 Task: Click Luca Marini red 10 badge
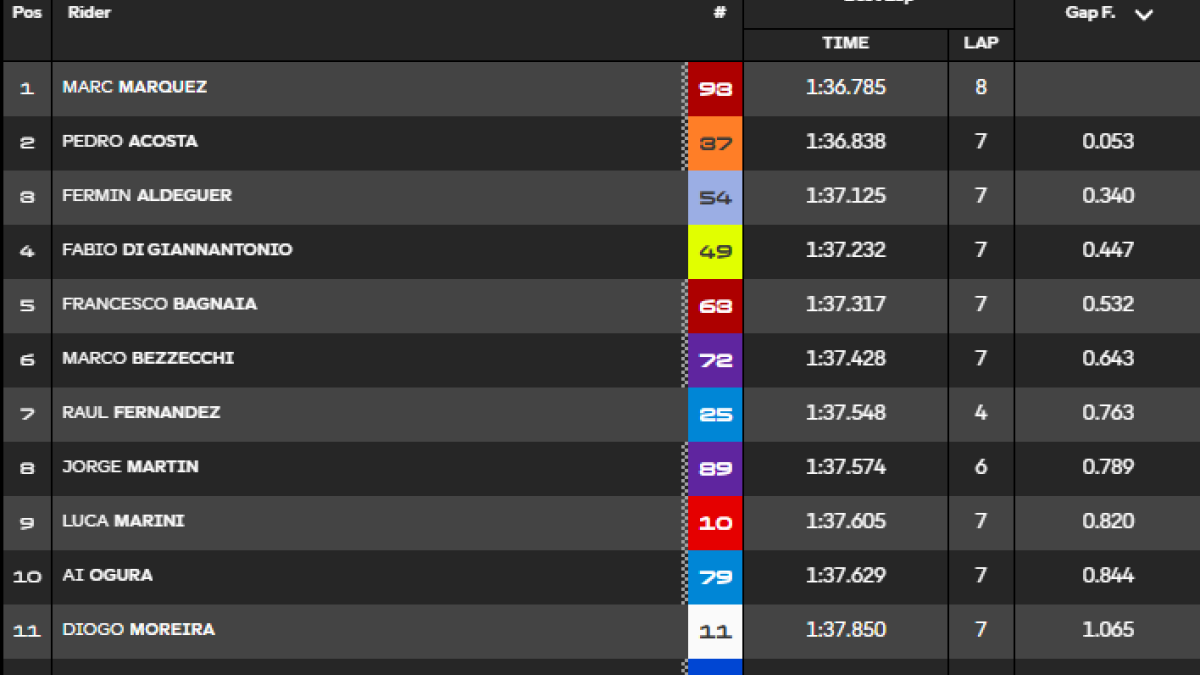[x=715, y=522]
